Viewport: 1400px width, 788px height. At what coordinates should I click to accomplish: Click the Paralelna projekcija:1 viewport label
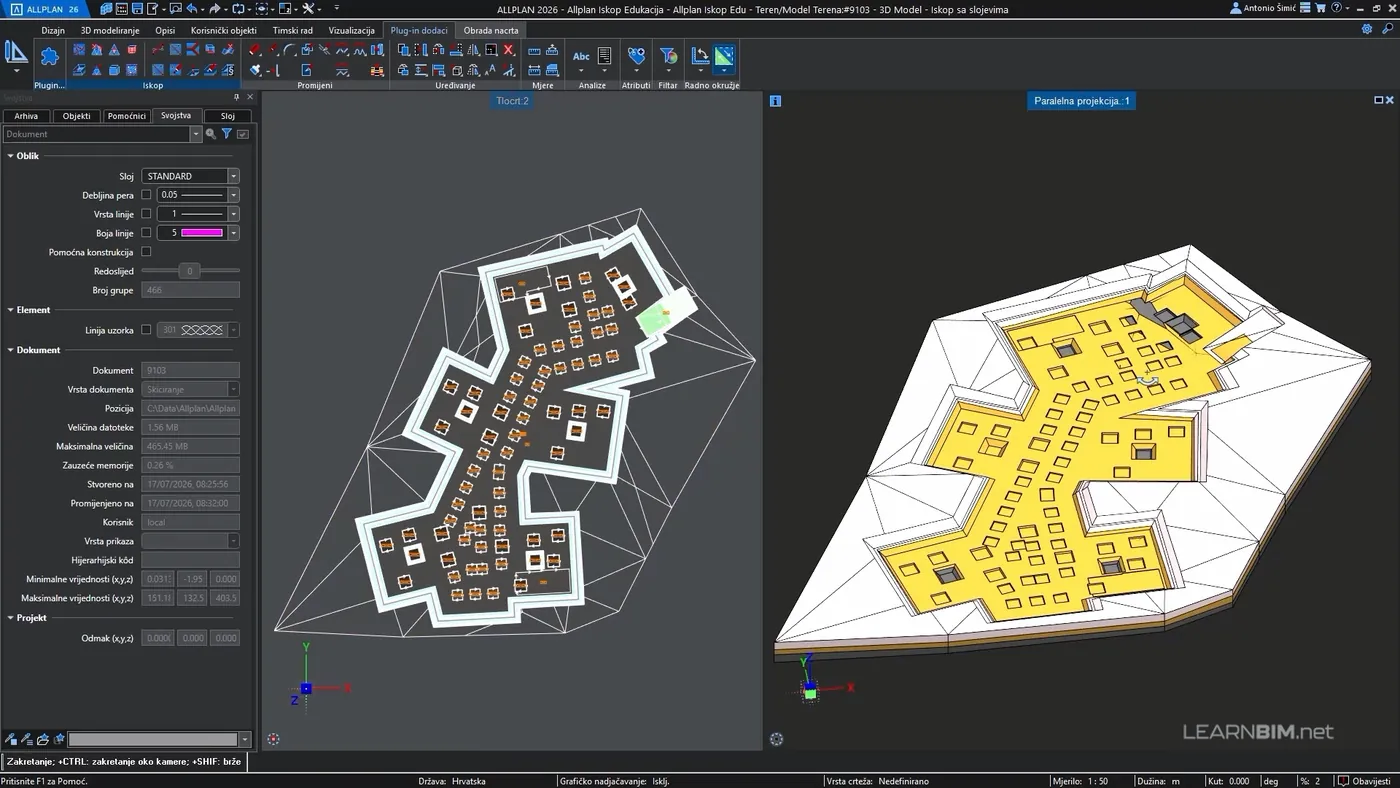click(x=1082, y=101)
